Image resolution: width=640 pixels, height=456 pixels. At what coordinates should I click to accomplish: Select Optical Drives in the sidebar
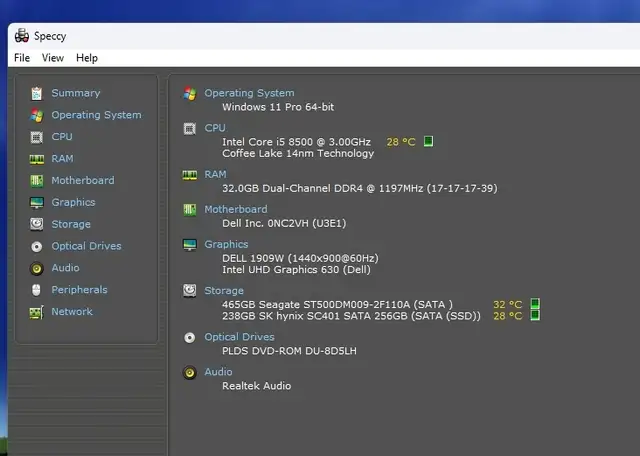pyautogui.click(x=87, y=246)
